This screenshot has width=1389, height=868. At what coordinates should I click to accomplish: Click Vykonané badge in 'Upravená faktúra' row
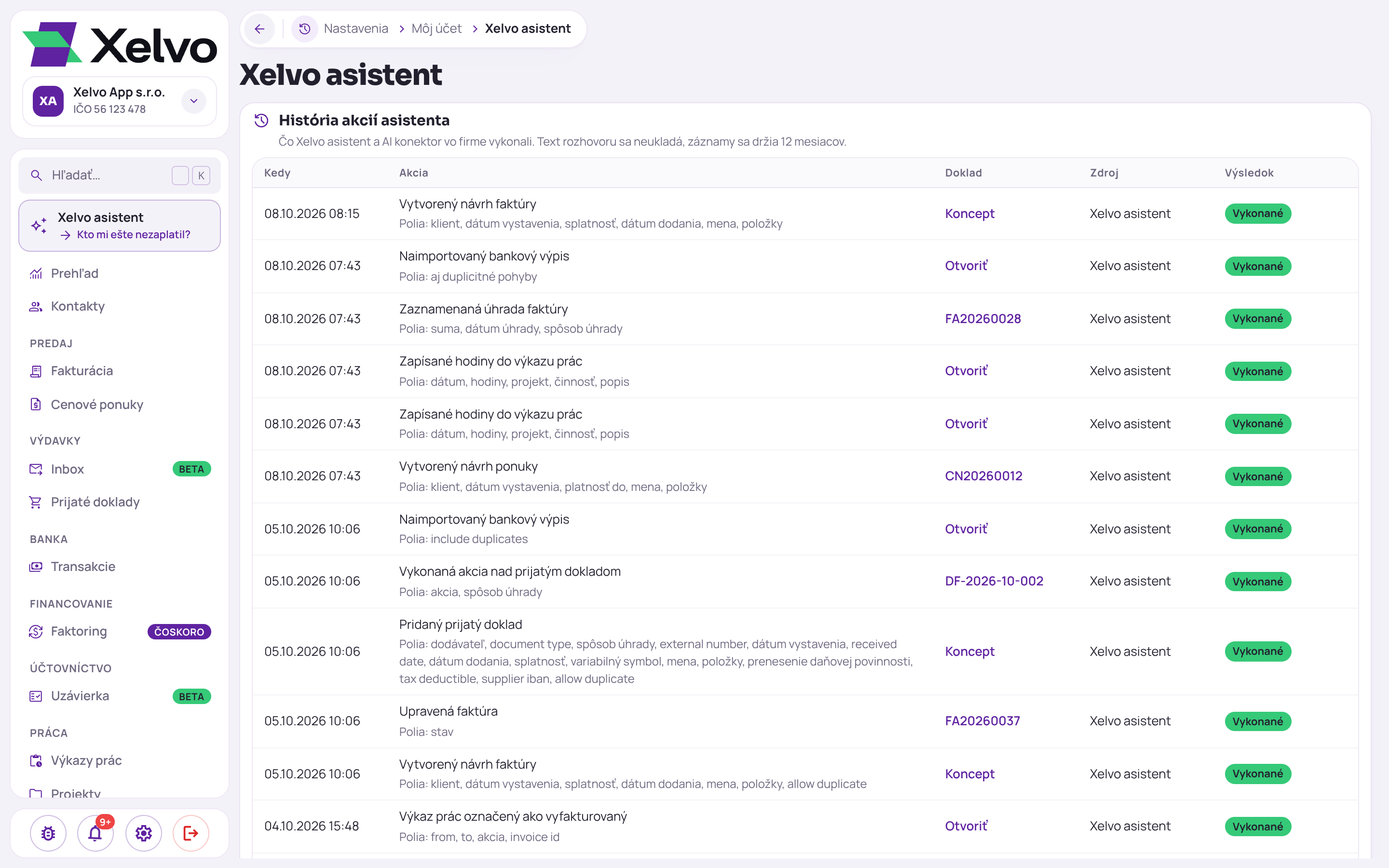[1257, 721]
